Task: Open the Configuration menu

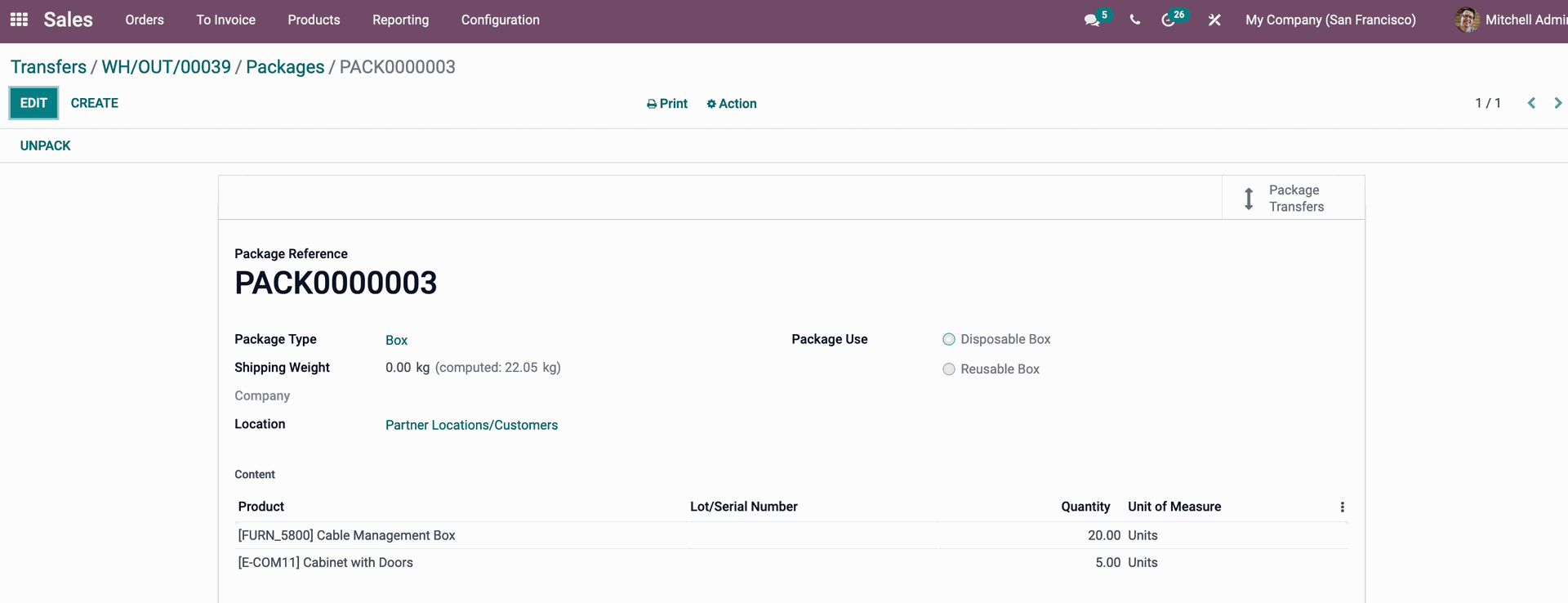Action: [500, 20]
